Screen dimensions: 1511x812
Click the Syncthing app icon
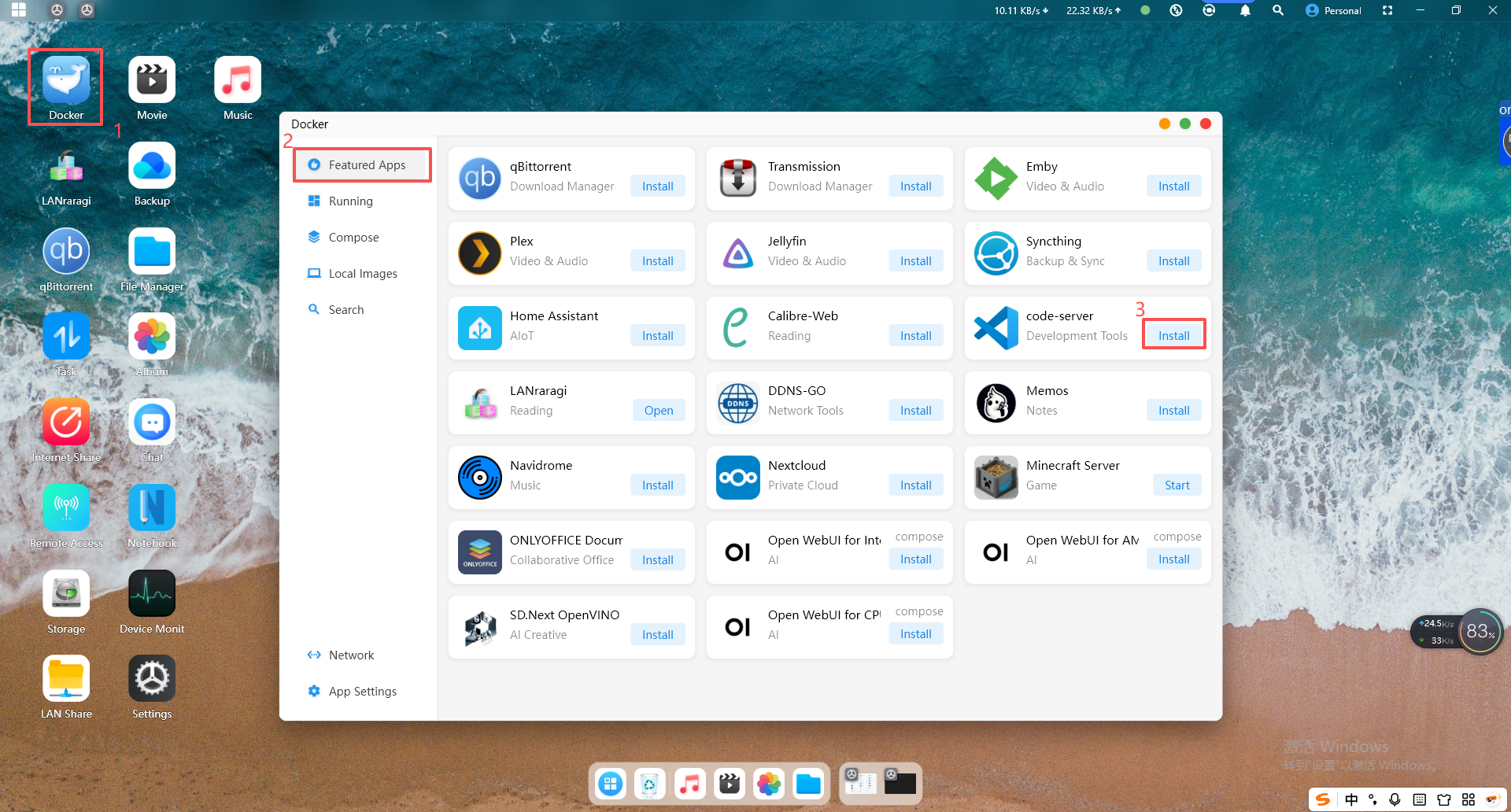pyautogui.click(x=996, y=253)
